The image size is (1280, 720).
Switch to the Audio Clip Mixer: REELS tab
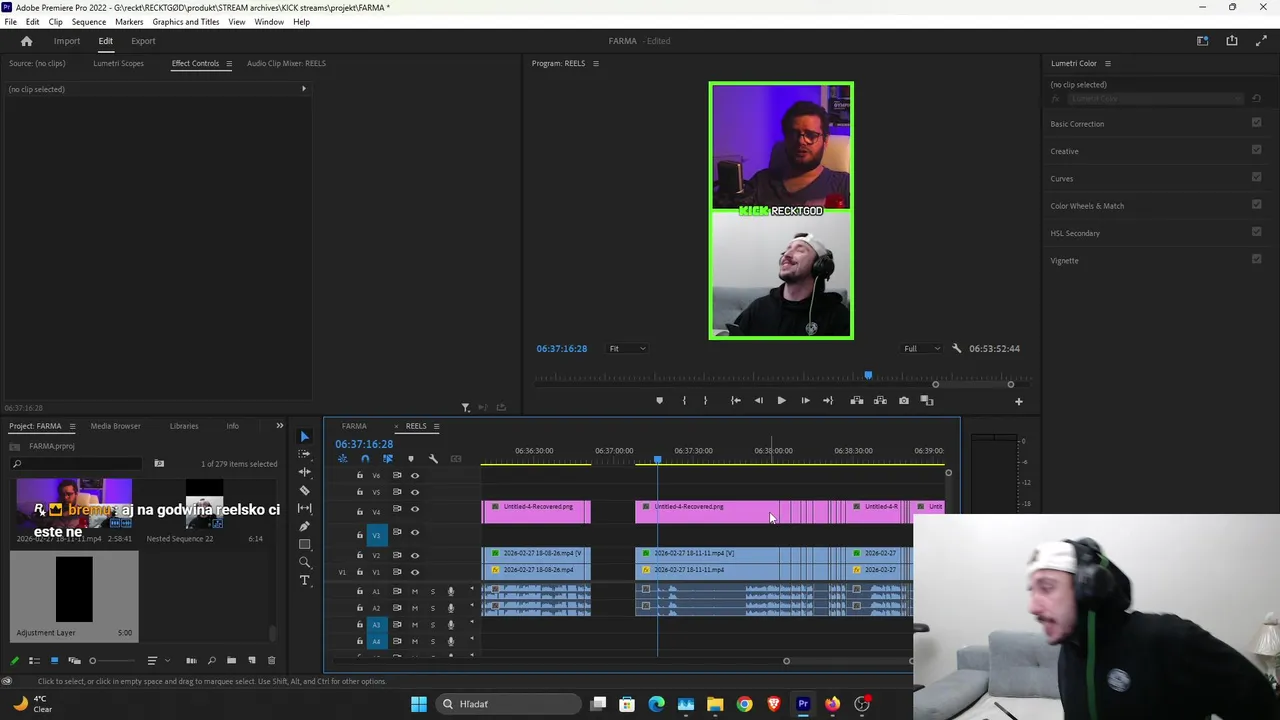(286, 63)
